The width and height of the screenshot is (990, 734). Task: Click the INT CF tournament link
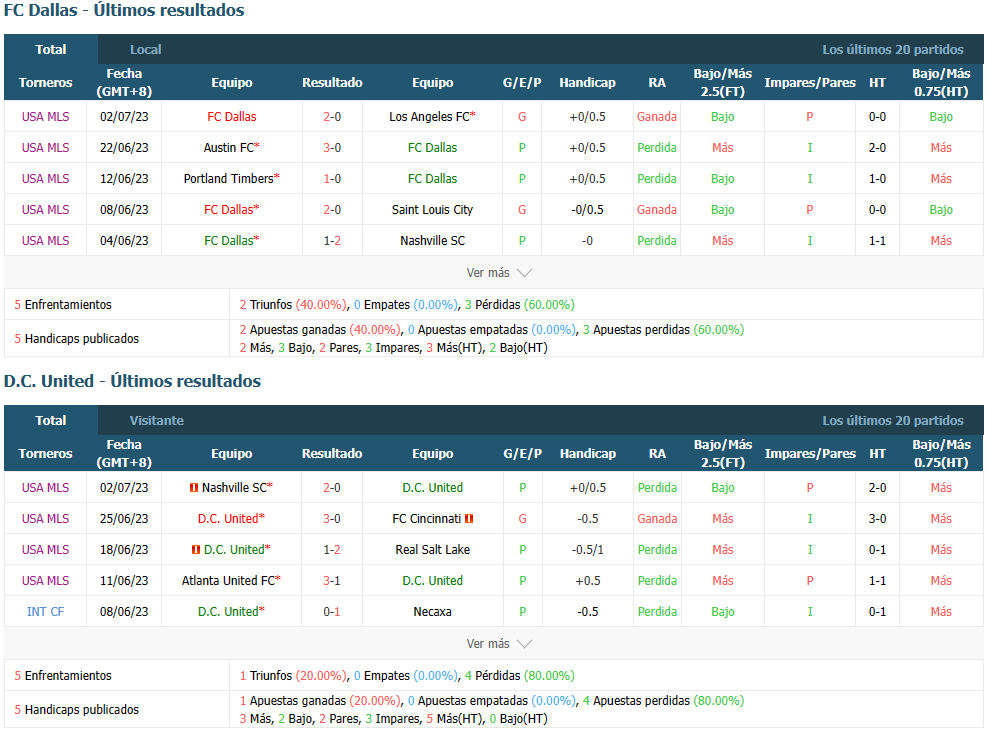point(45,612)
